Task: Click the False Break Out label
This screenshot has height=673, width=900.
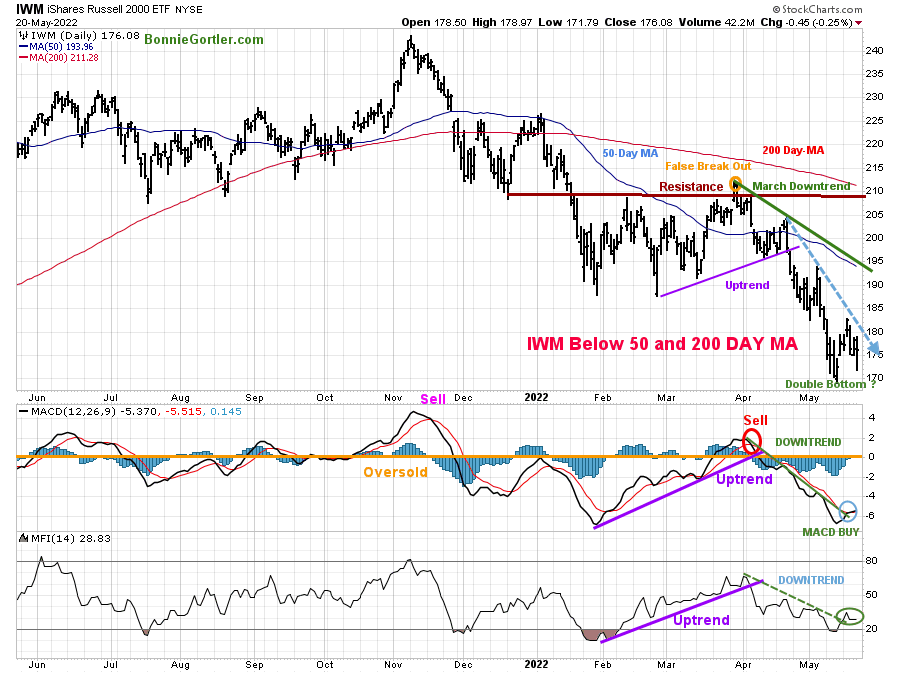Action: (708, 166)
